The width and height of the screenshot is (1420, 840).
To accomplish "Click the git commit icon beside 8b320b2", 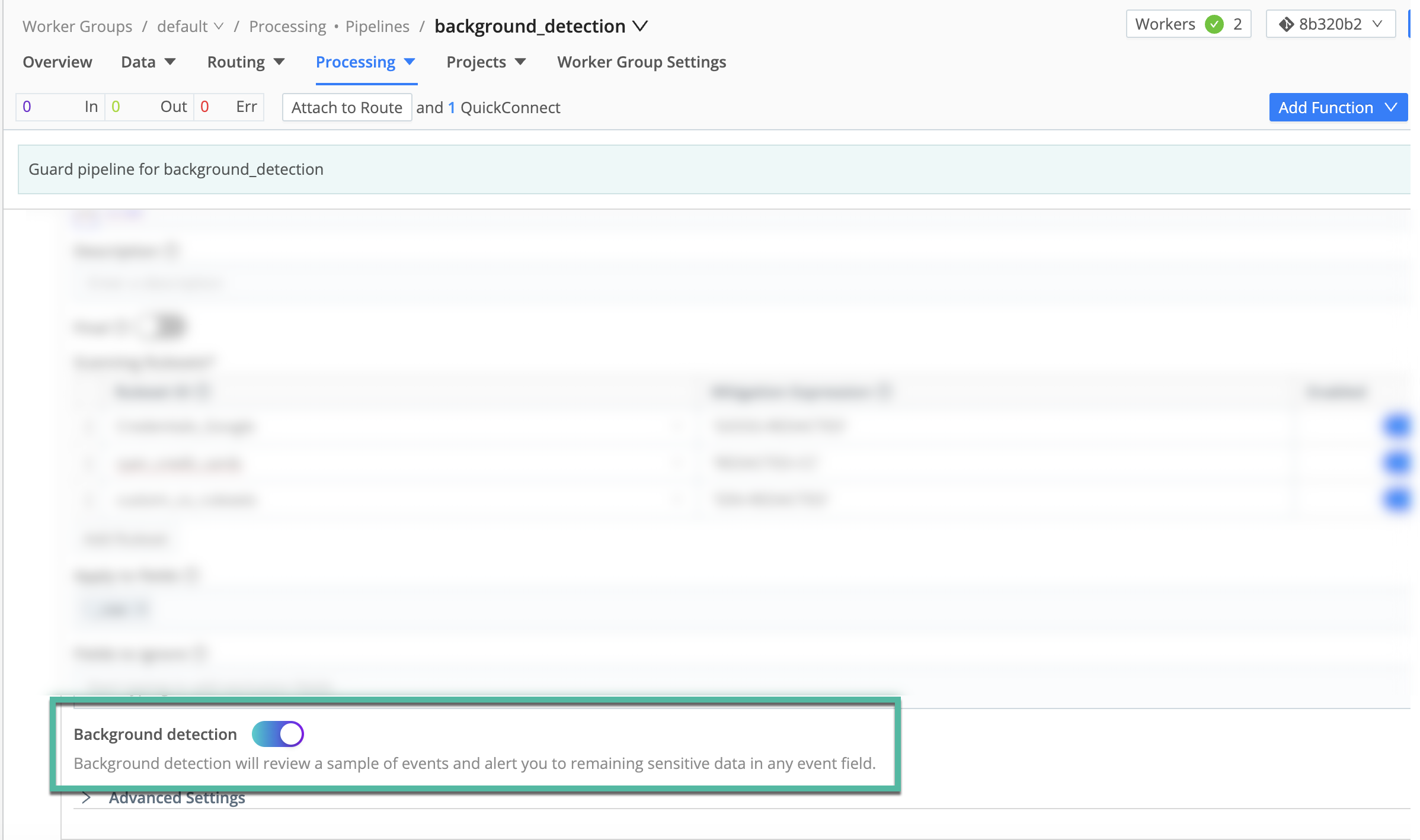I will click(1285, 24).
